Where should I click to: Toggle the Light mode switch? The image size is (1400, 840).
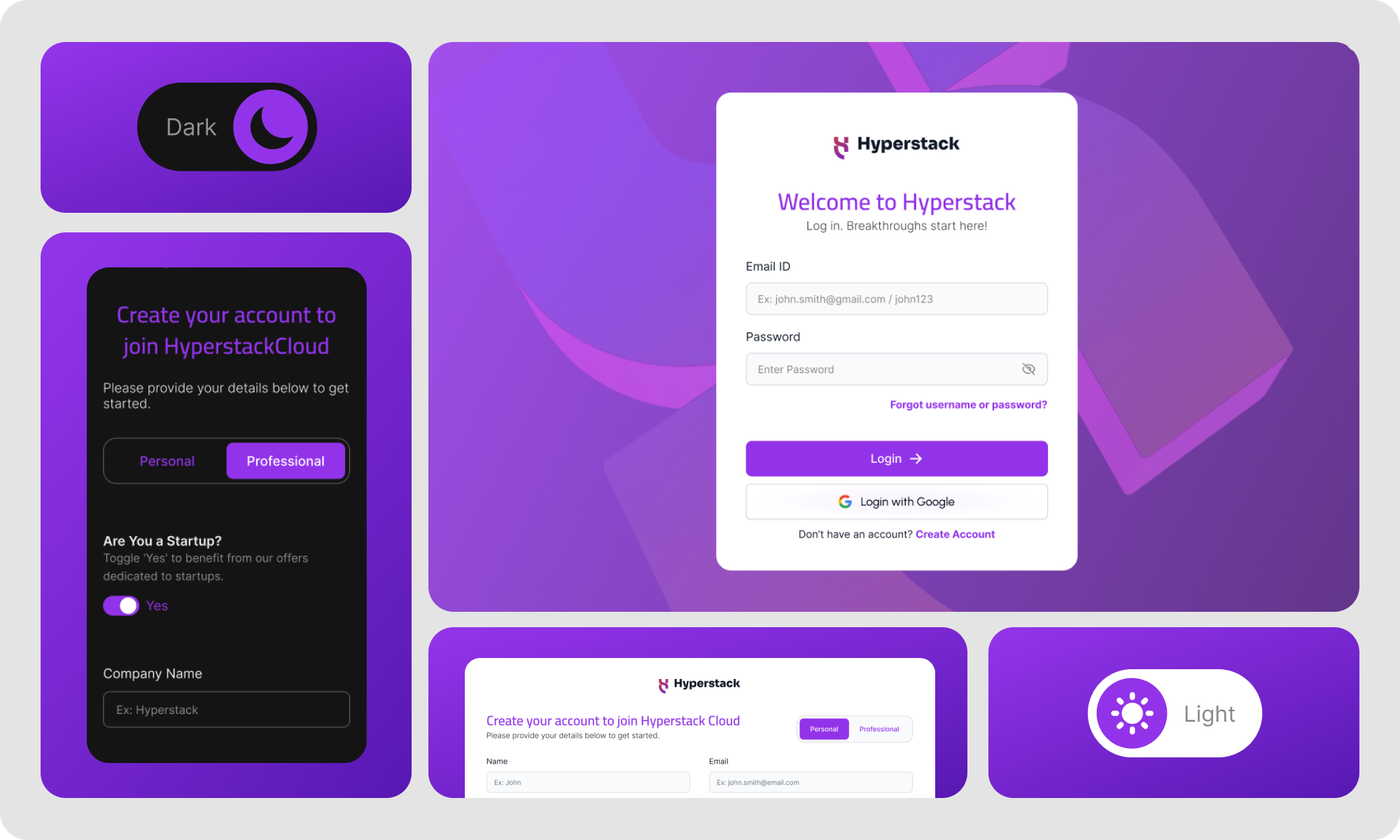point(1131,713)
